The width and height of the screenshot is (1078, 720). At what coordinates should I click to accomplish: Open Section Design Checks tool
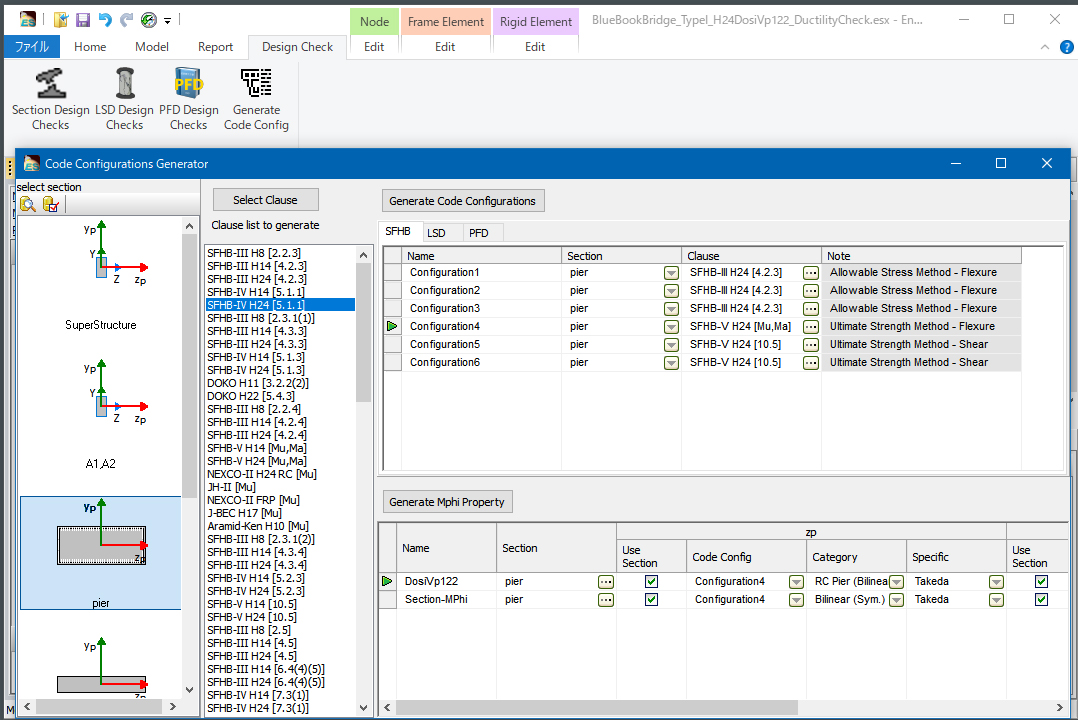[50, 100]
